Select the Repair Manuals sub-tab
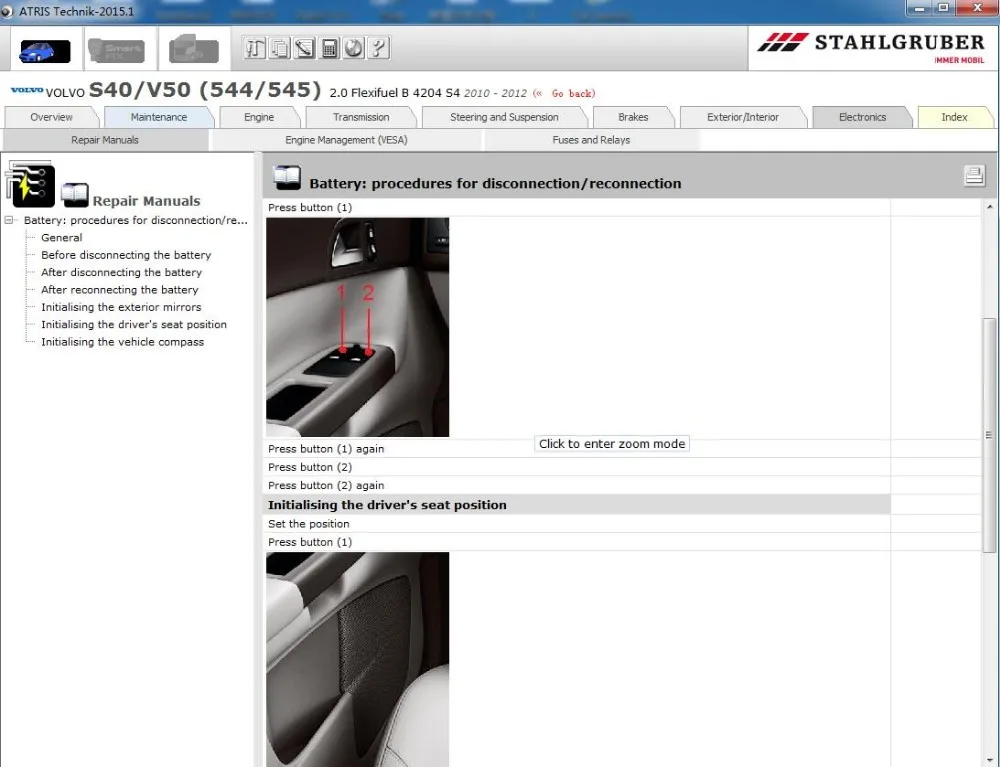1000x767 pixels. point(105,140)
